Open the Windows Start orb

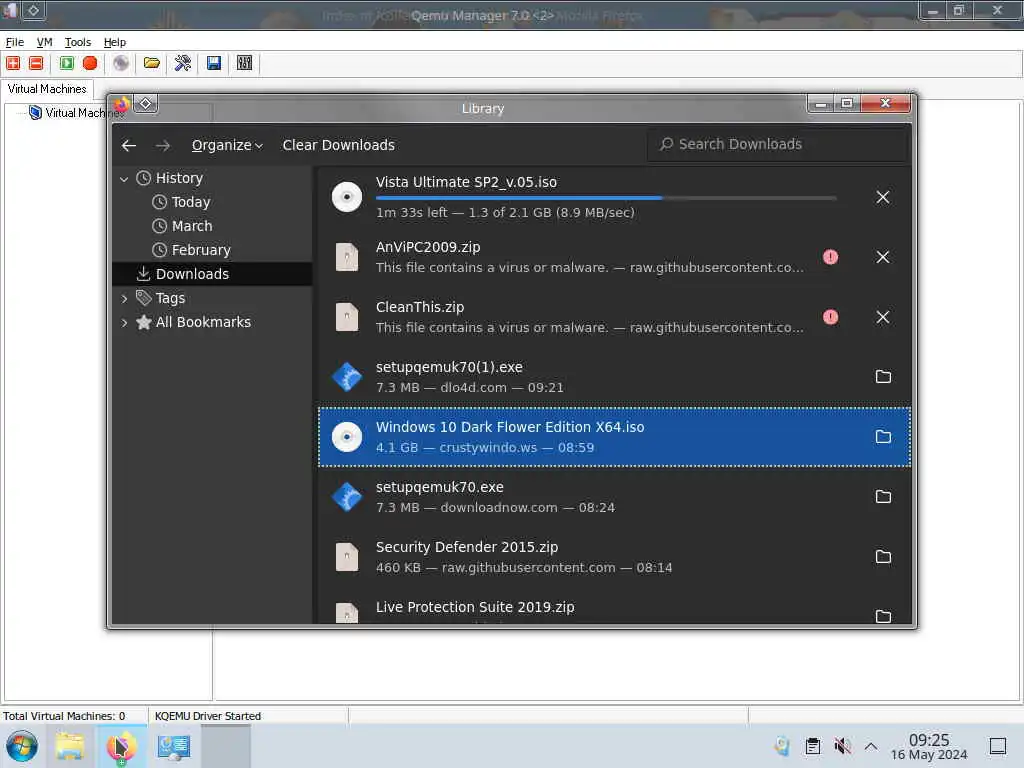tap(22, 746)
